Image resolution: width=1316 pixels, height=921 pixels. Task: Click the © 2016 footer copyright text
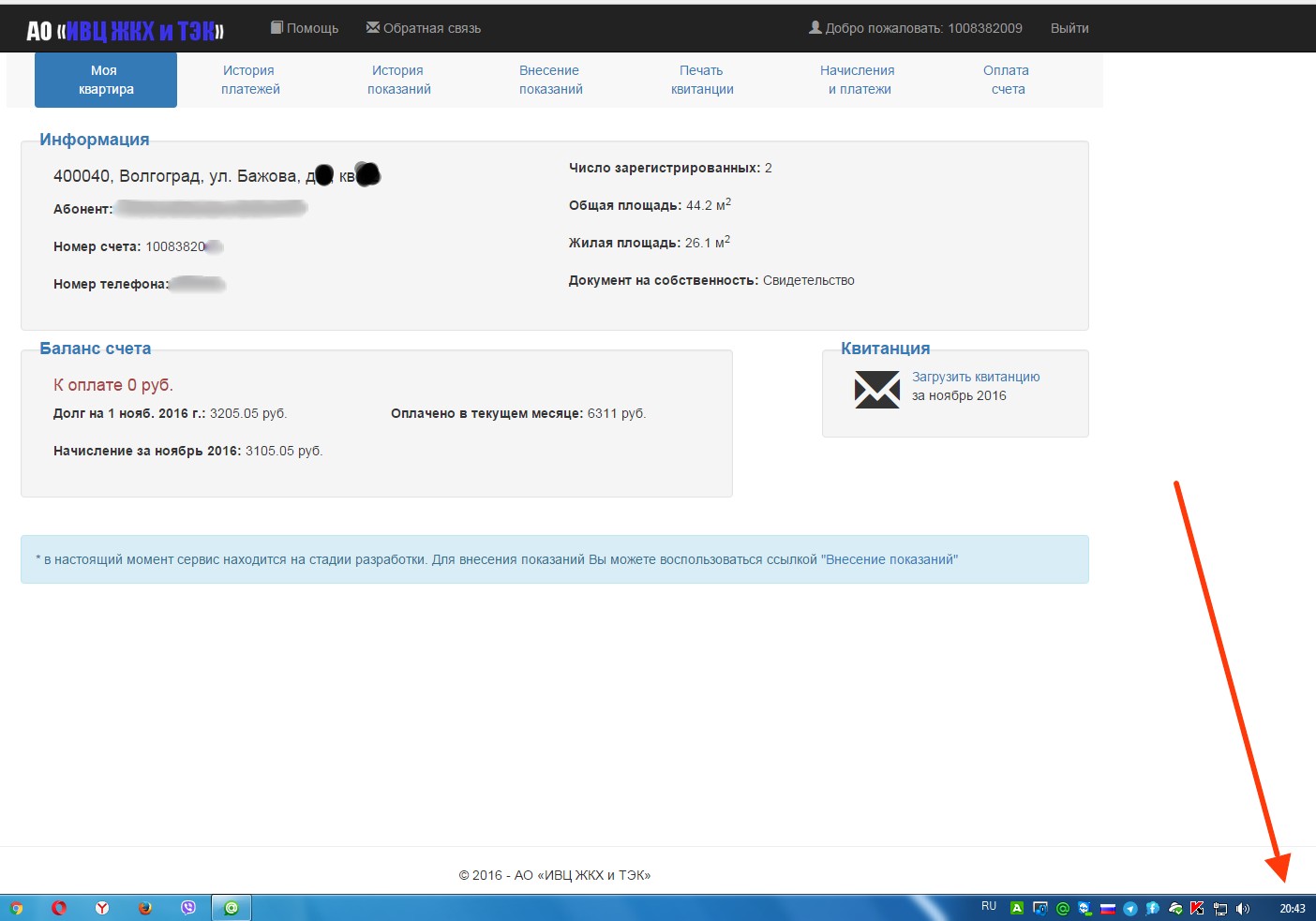(x=555, y=875)
